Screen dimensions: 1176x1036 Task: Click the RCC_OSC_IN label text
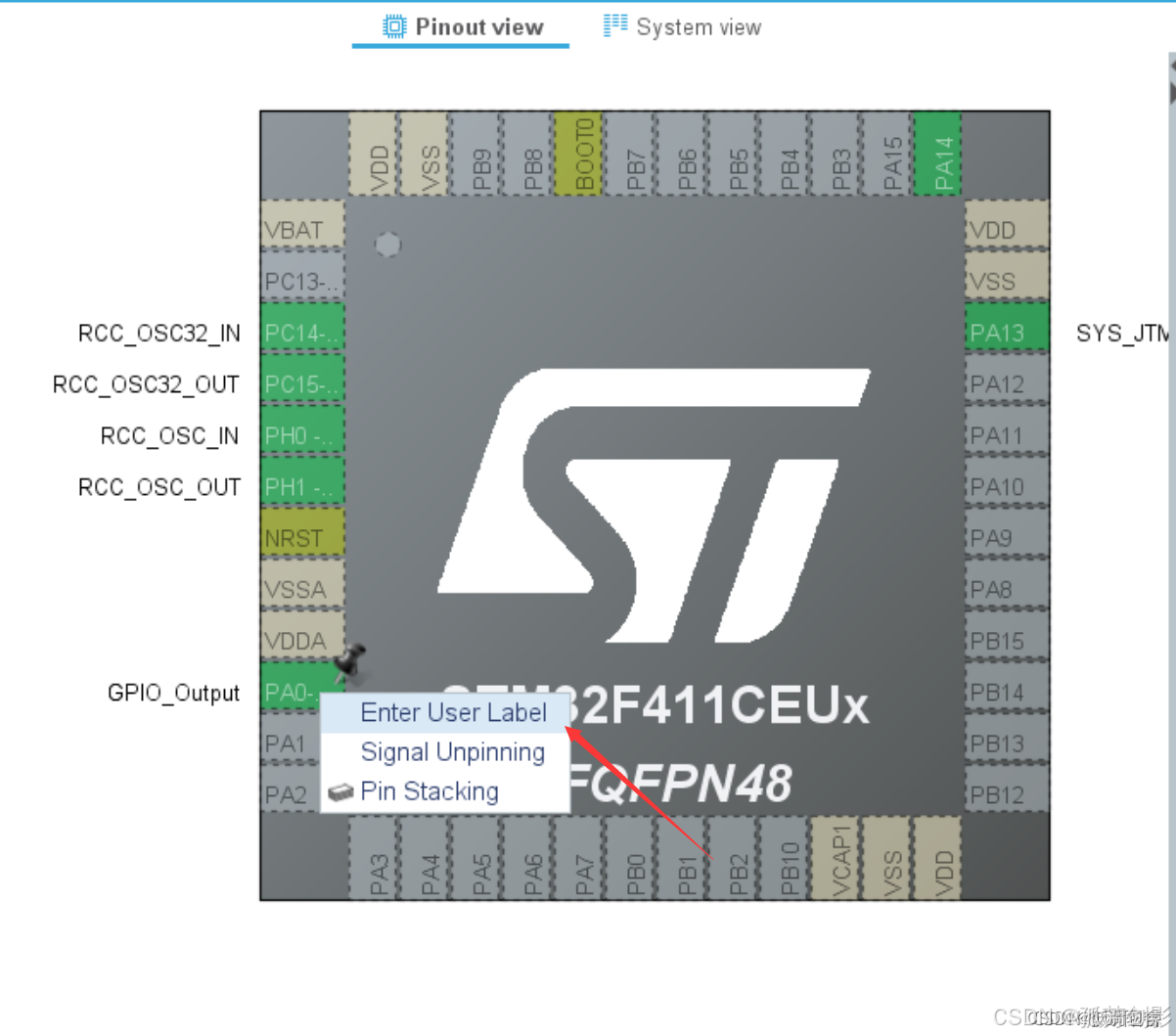click(169, 435)
